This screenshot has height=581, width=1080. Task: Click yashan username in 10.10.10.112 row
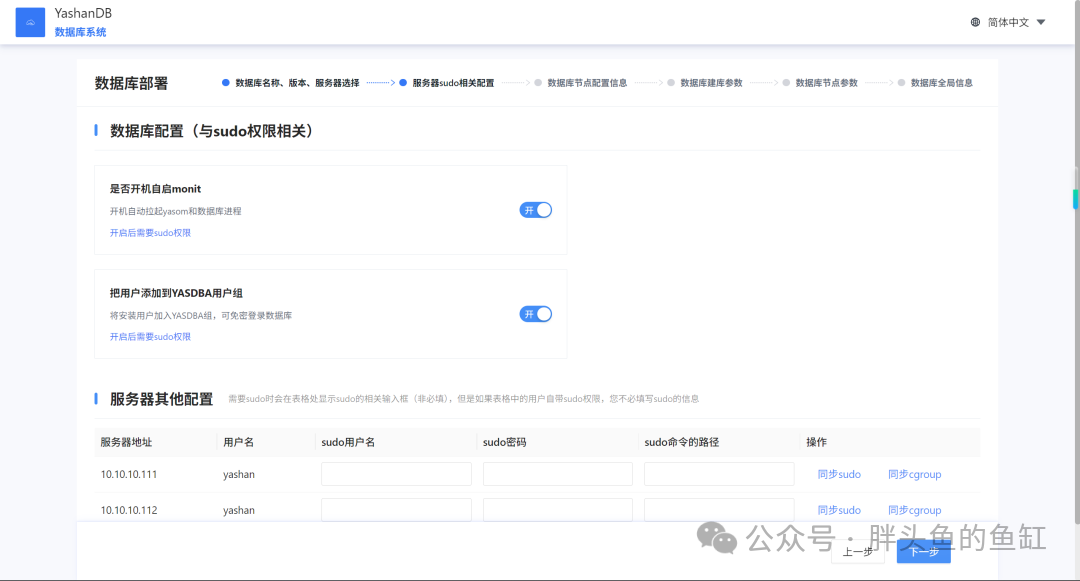coord(239,510)
